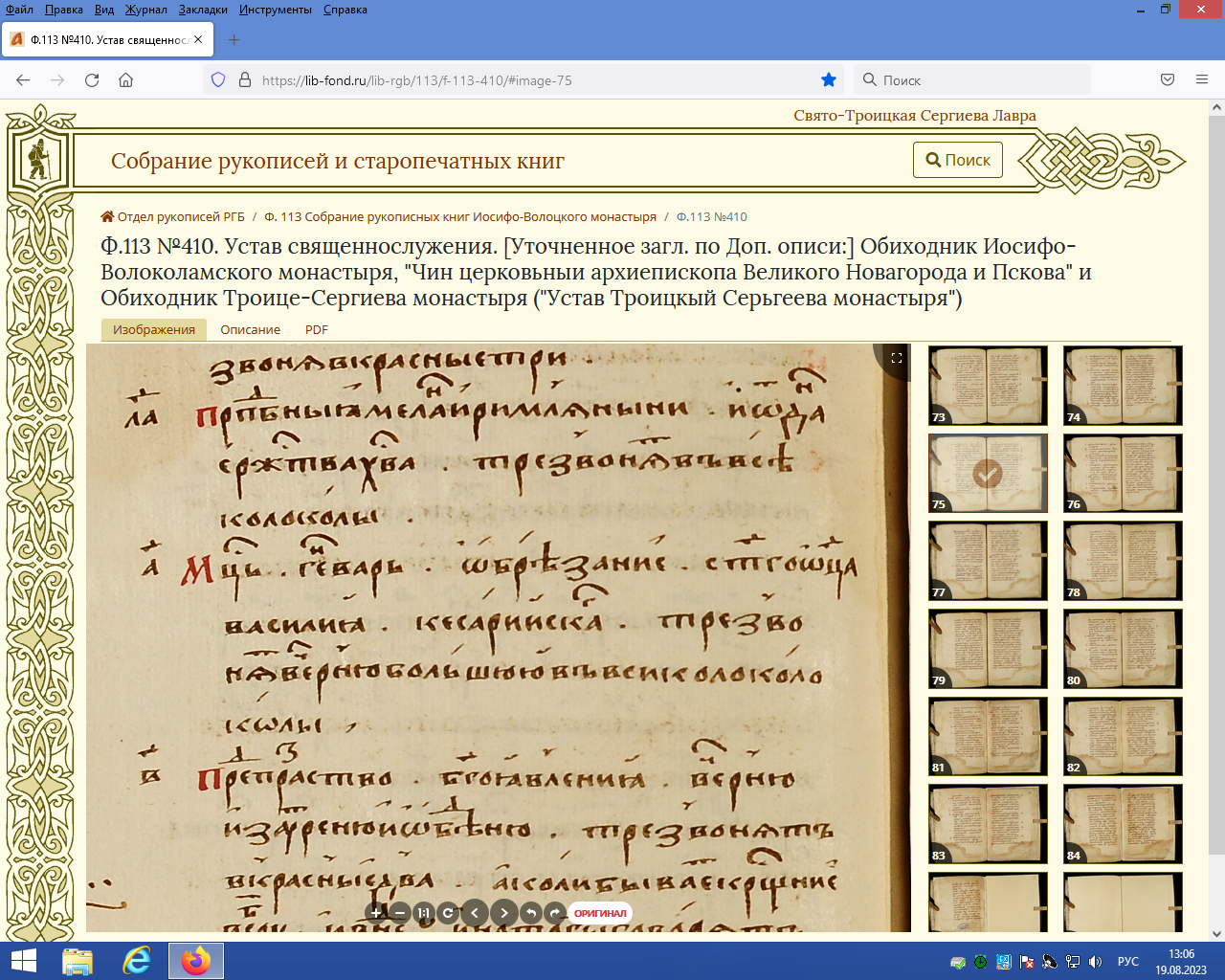Open the Отдел рукописей РГБ breadcrumb link
This screenshot has width=1225, height=980.
click(180, 216)
